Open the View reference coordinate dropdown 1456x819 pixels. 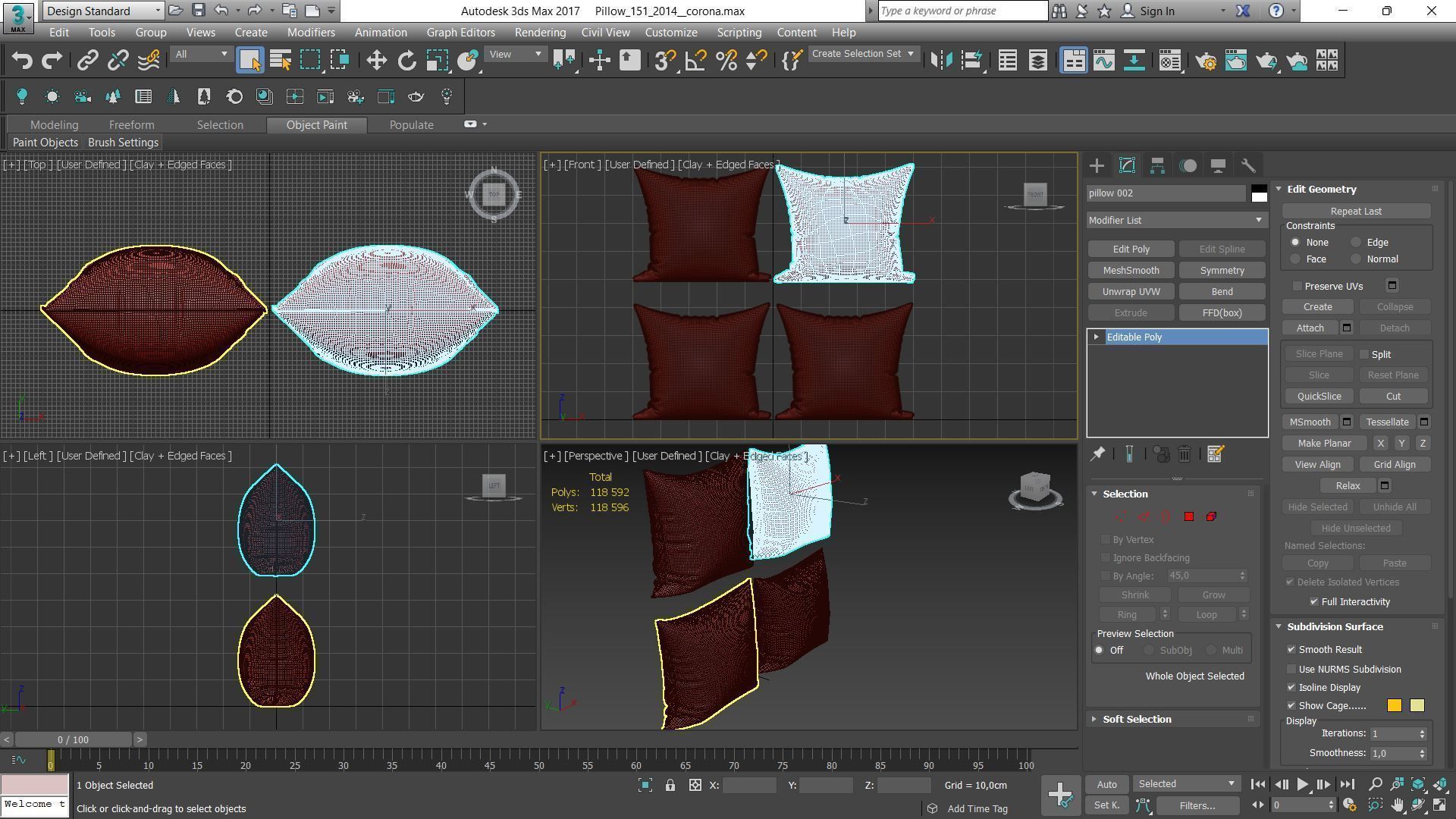click(516, 55)
